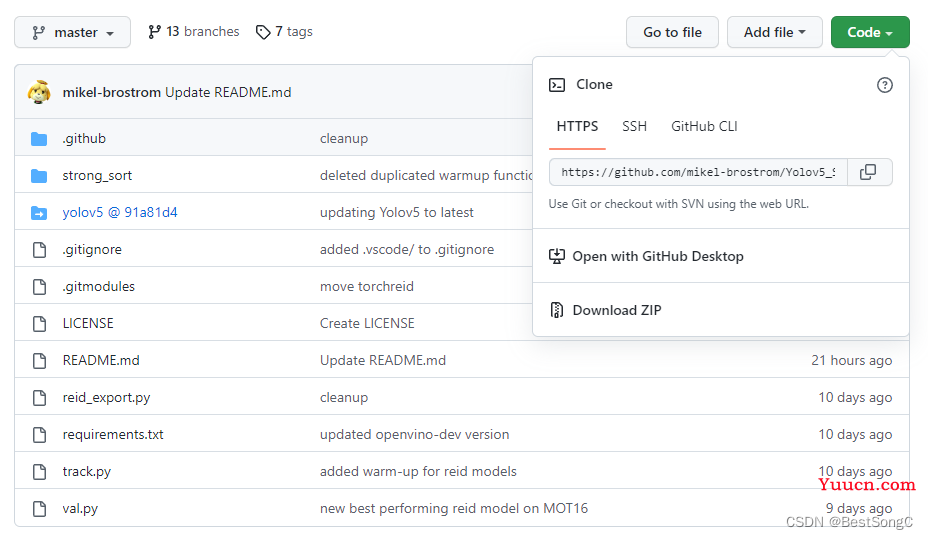The image size is (928, 539).
Task: Click the tag icon beside 7 tags
Action: [263, 32]
